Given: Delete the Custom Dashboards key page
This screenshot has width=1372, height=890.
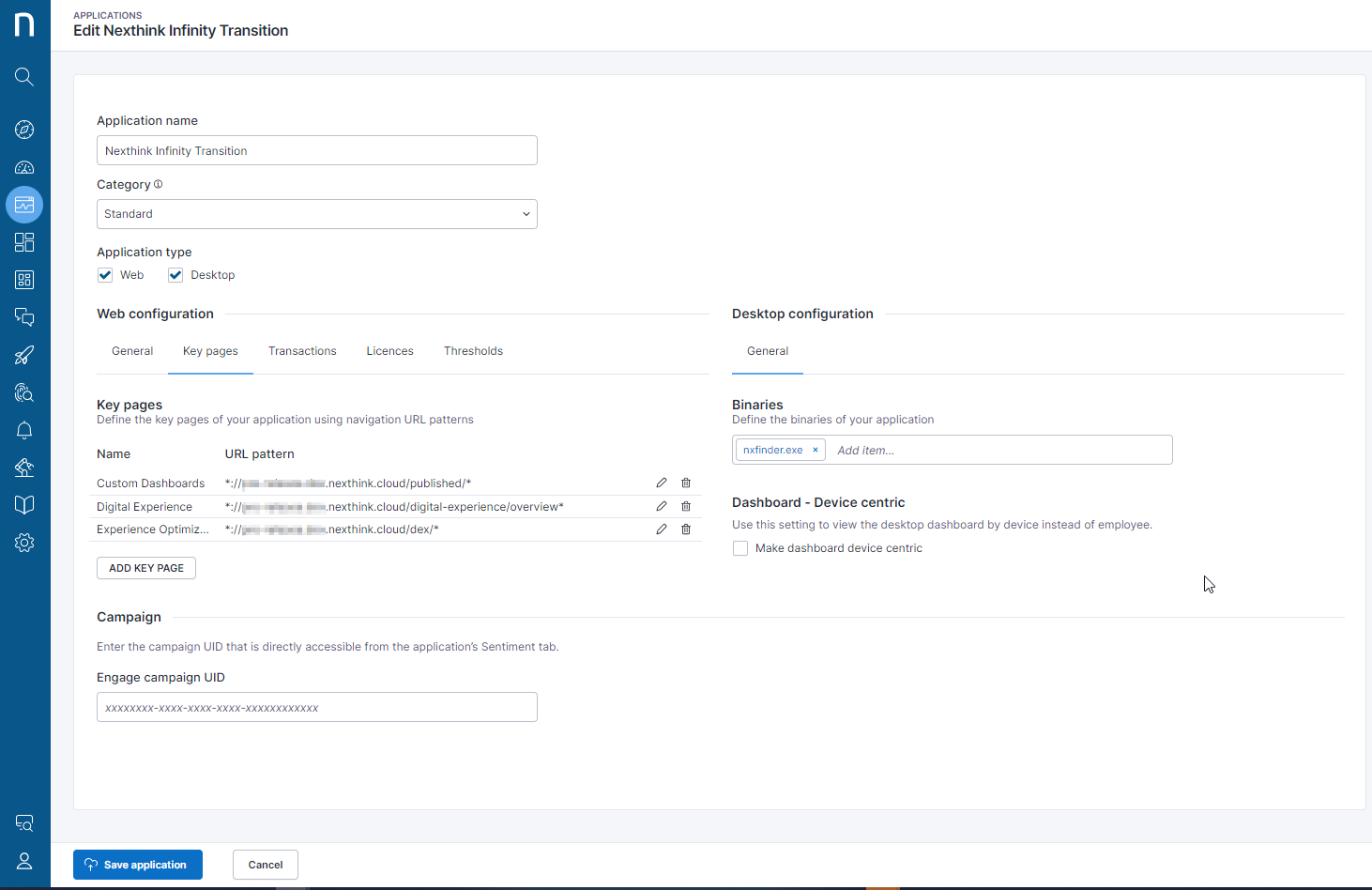Looking at the screenshot, I should coord(686,483).
